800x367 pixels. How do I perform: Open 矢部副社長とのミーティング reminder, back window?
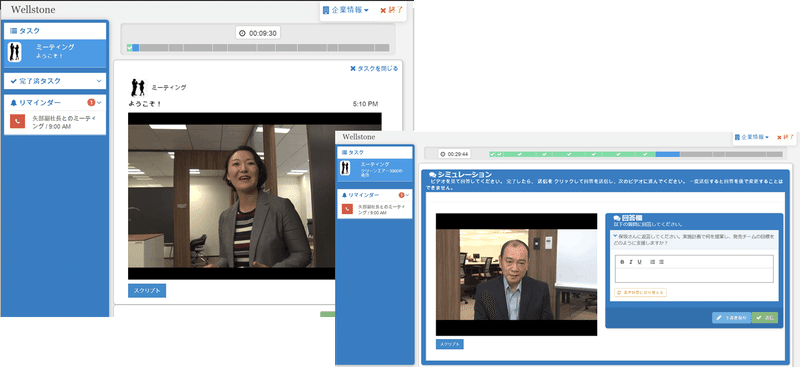pos(55,122)
